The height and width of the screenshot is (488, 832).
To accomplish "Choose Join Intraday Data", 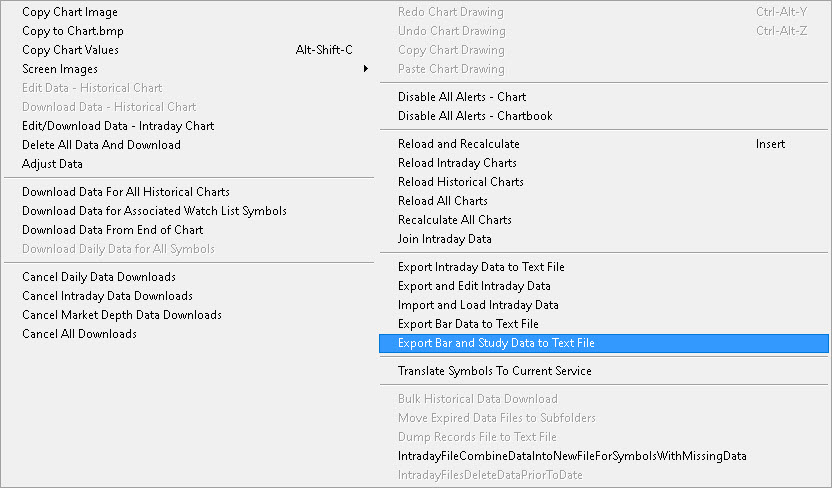I will click(x=445, y=239).
